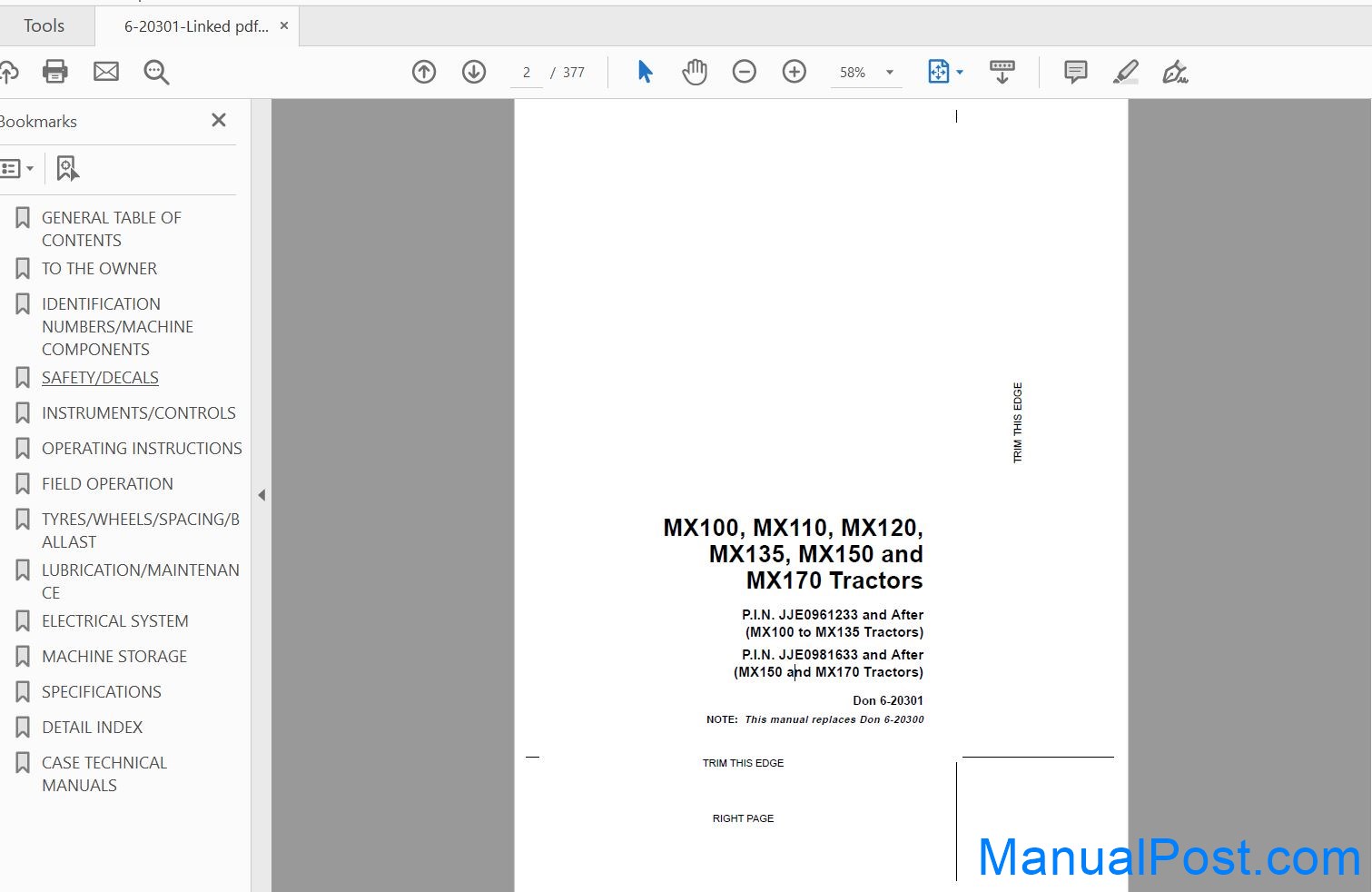
Task: Switch to the Tools tab
Action: point(44,26)
